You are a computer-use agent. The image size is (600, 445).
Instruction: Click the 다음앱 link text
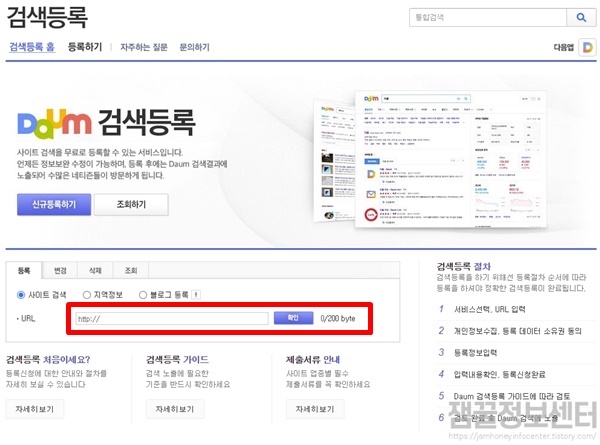[564, 47]
